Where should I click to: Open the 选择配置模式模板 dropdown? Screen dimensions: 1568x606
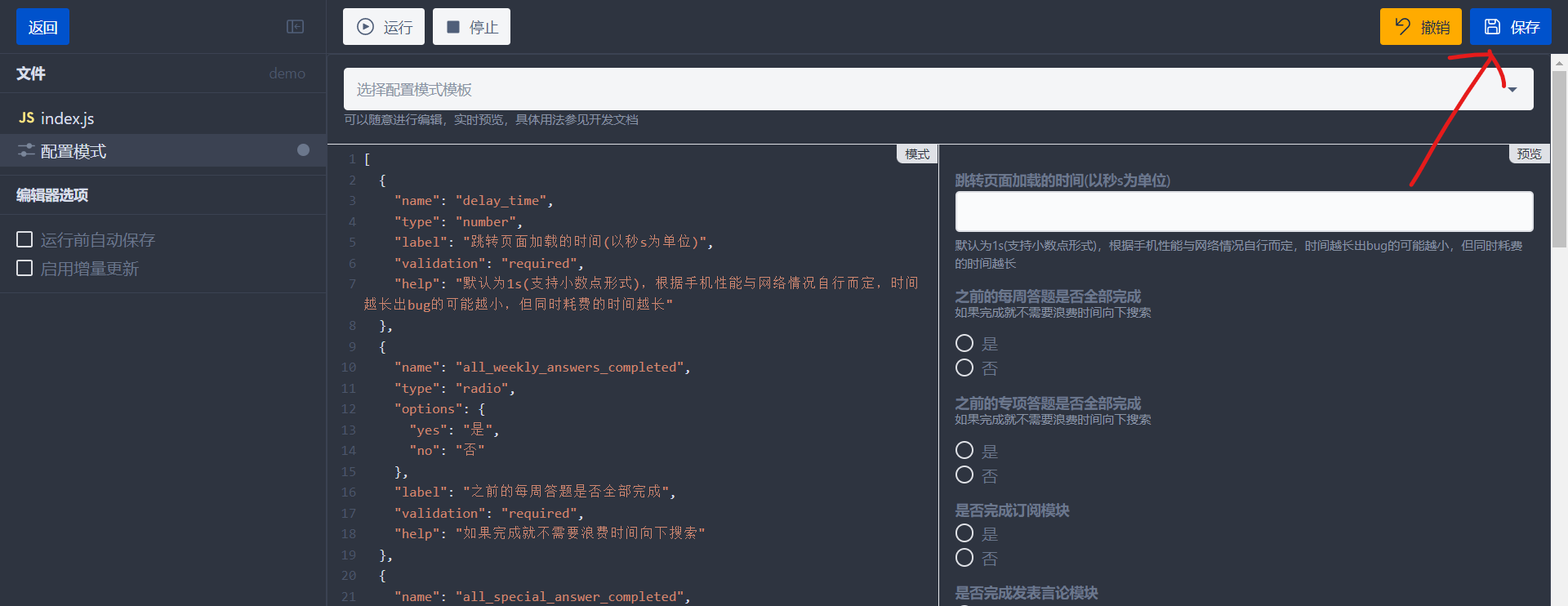pyautogui.click(x=938, y=89)
